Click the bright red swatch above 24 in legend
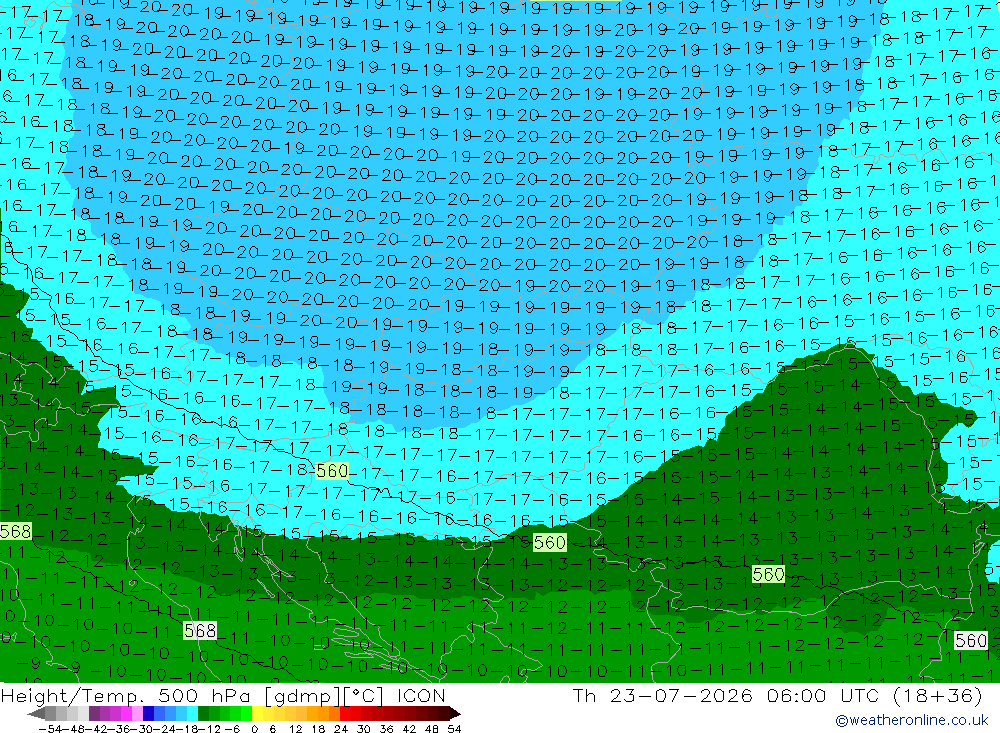This screenshot has width=1000, height=733. pos(345,714)
